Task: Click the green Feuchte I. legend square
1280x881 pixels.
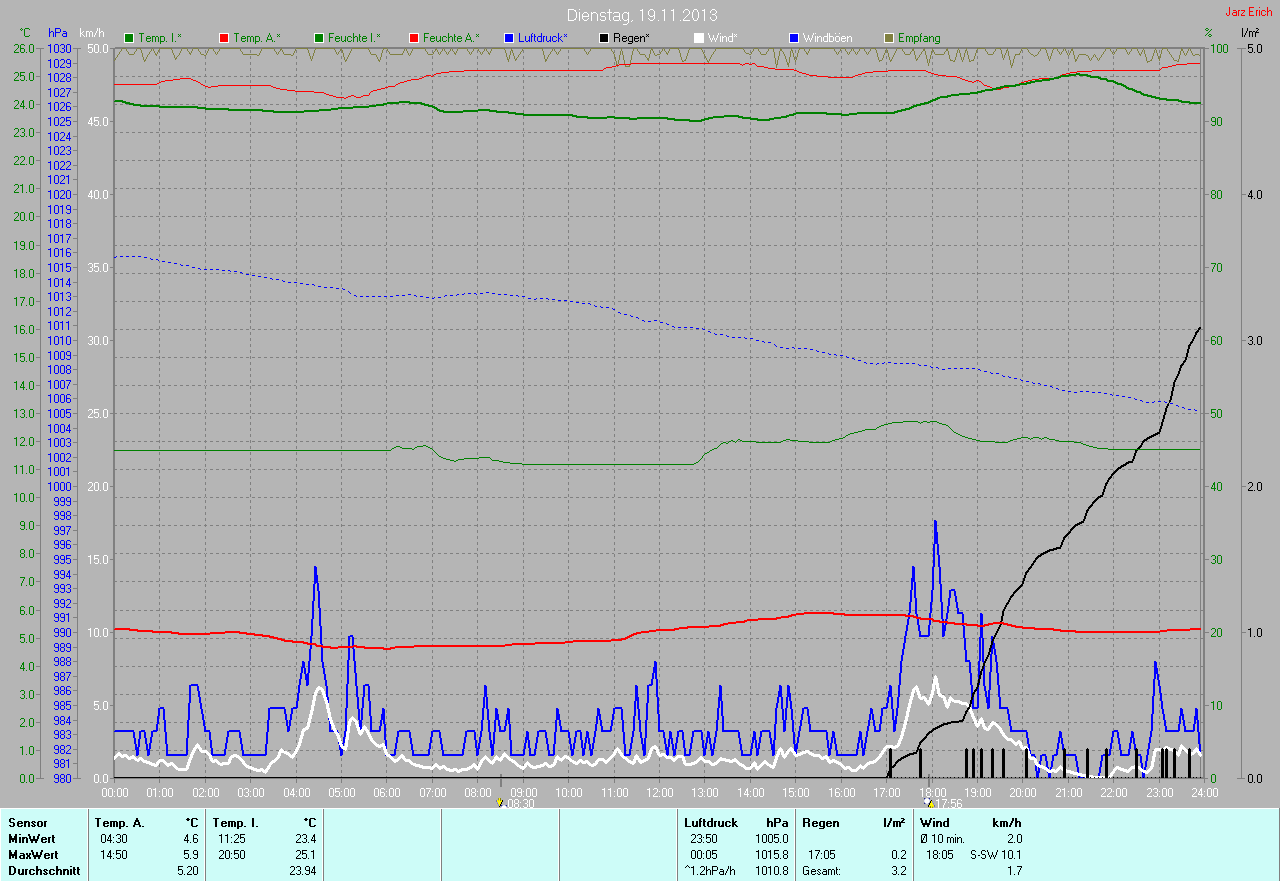Action: [320, 38]
